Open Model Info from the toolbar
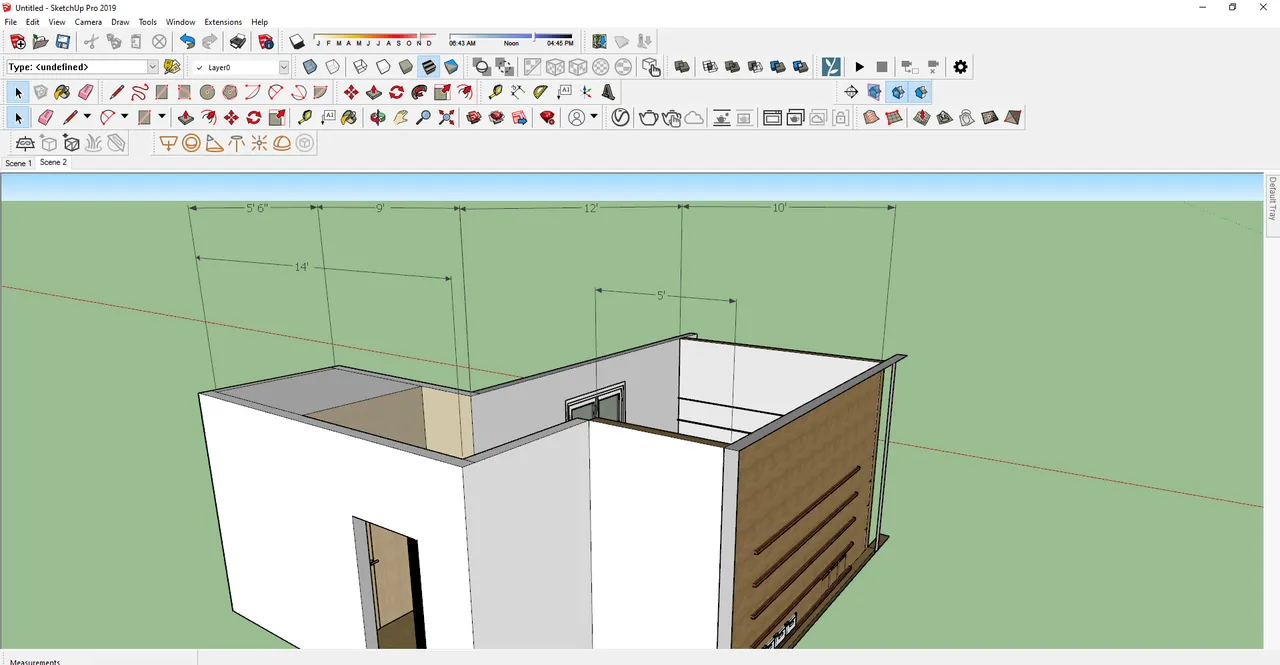The image size is (1280, 665). tap(266, 42)
